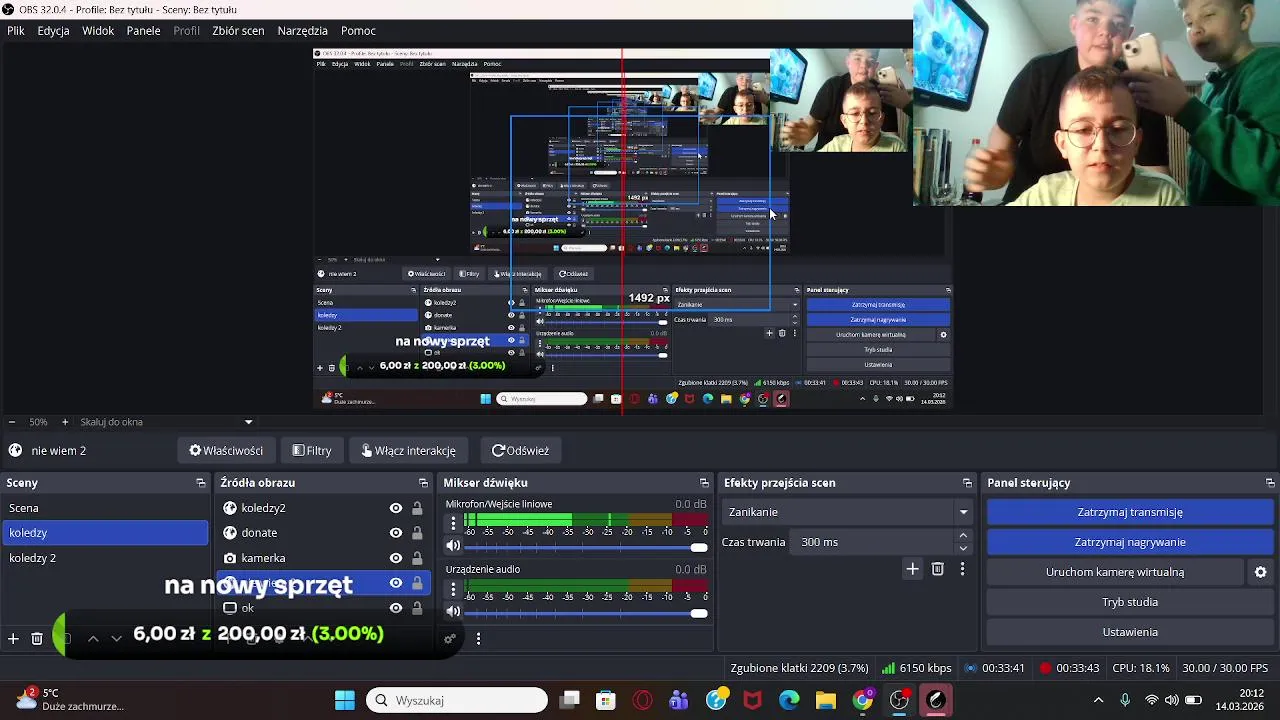Click Zatrzymaj transmisję button

point(1130,512)
